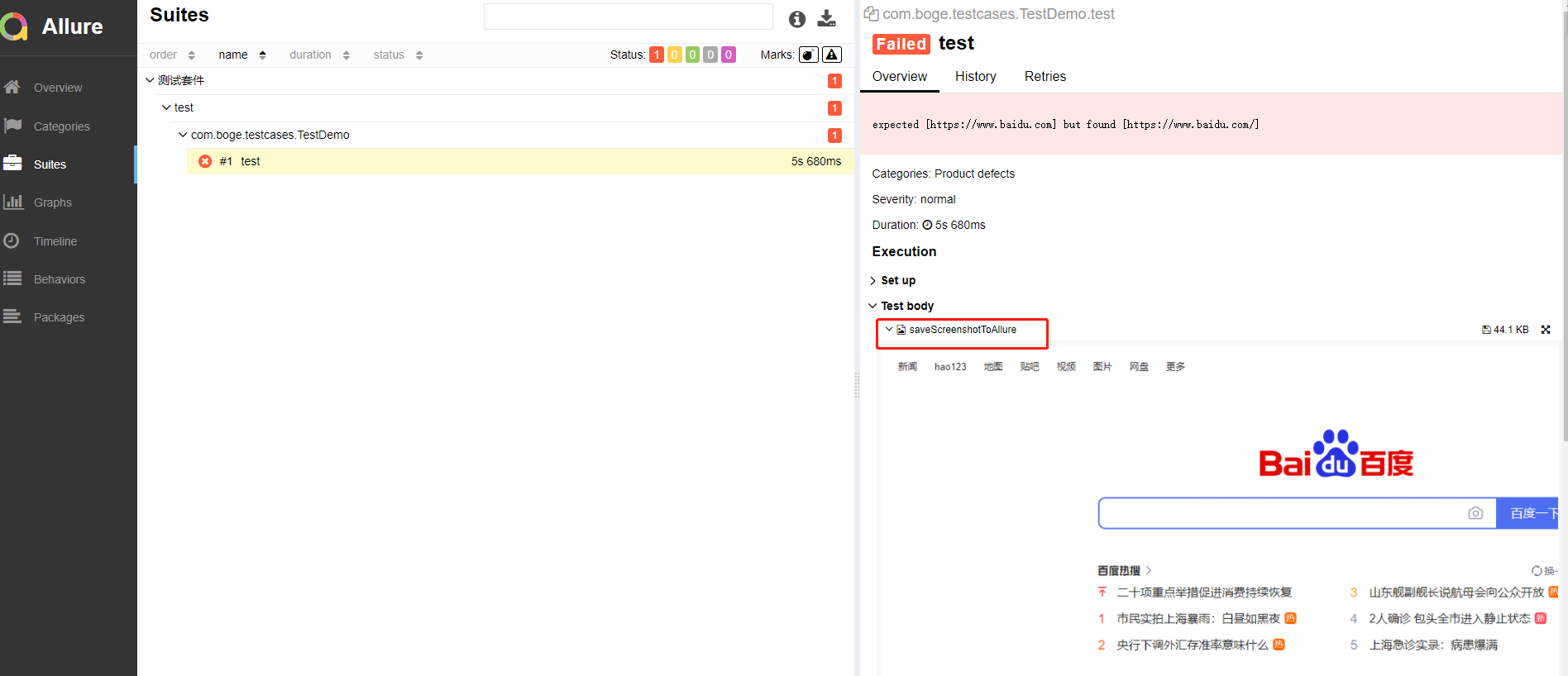The width and height of the screenshot is (1568, 676).
Task: Click the 'Execution' heading
Action: (904, 251)
